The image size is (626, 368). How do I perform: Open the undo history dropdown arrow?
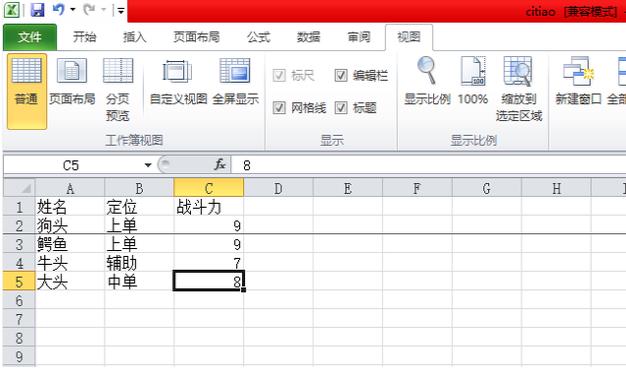(73, 10)
